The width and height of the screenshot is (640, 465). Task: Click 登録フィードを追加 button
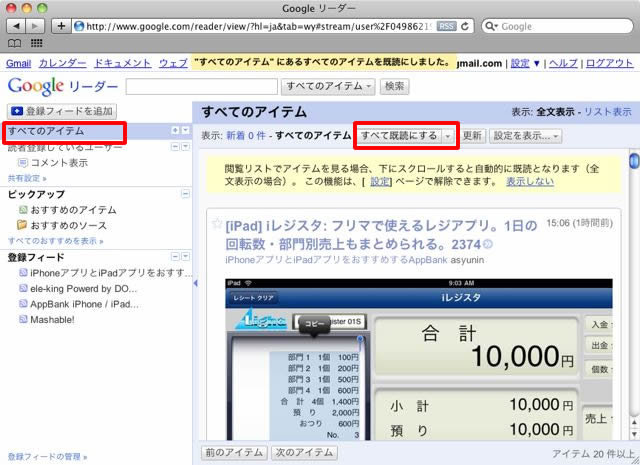click(x=62, y=111)
